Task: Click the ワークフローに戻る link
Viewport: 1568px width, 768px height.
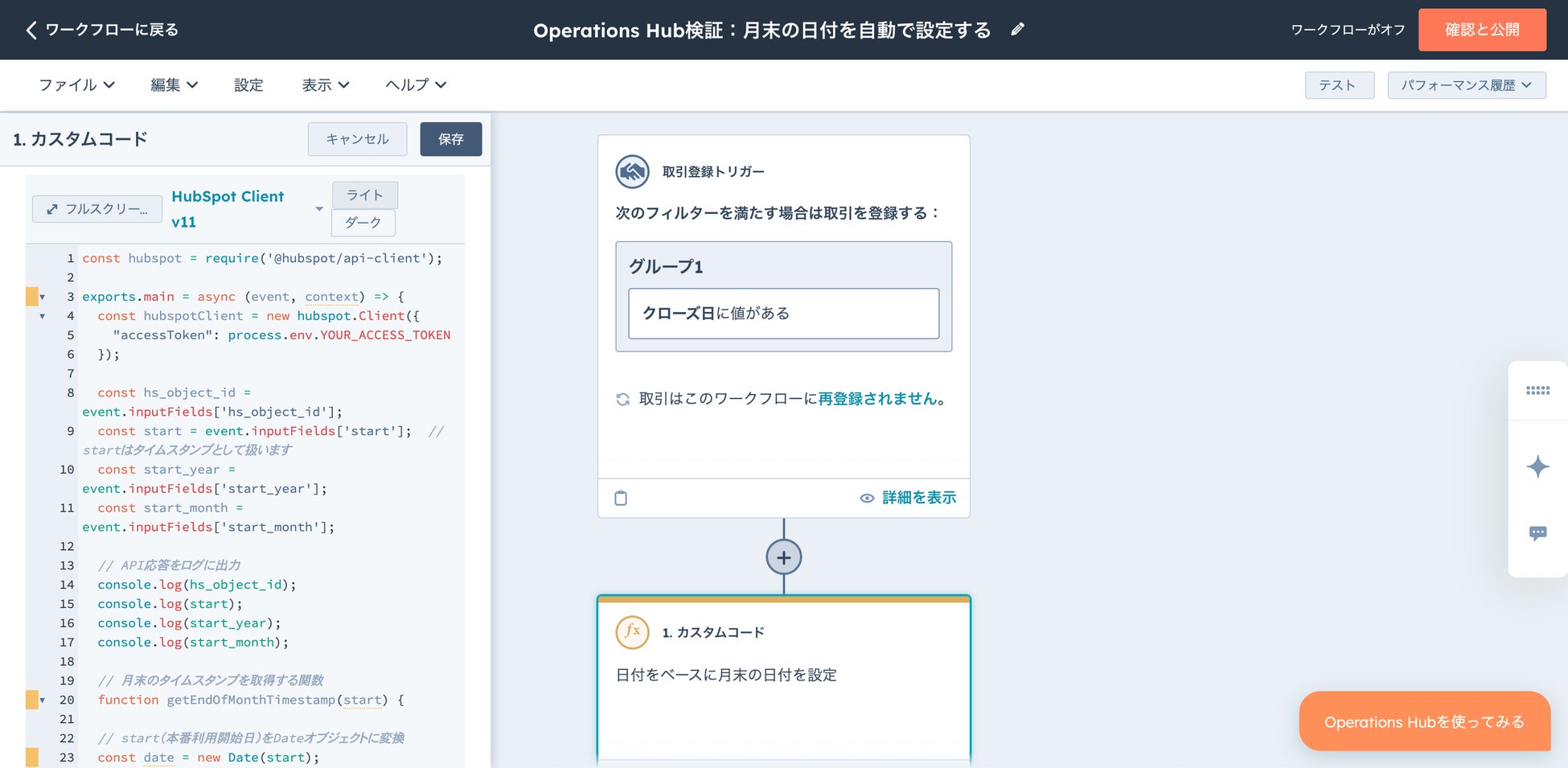Action: 112,30
